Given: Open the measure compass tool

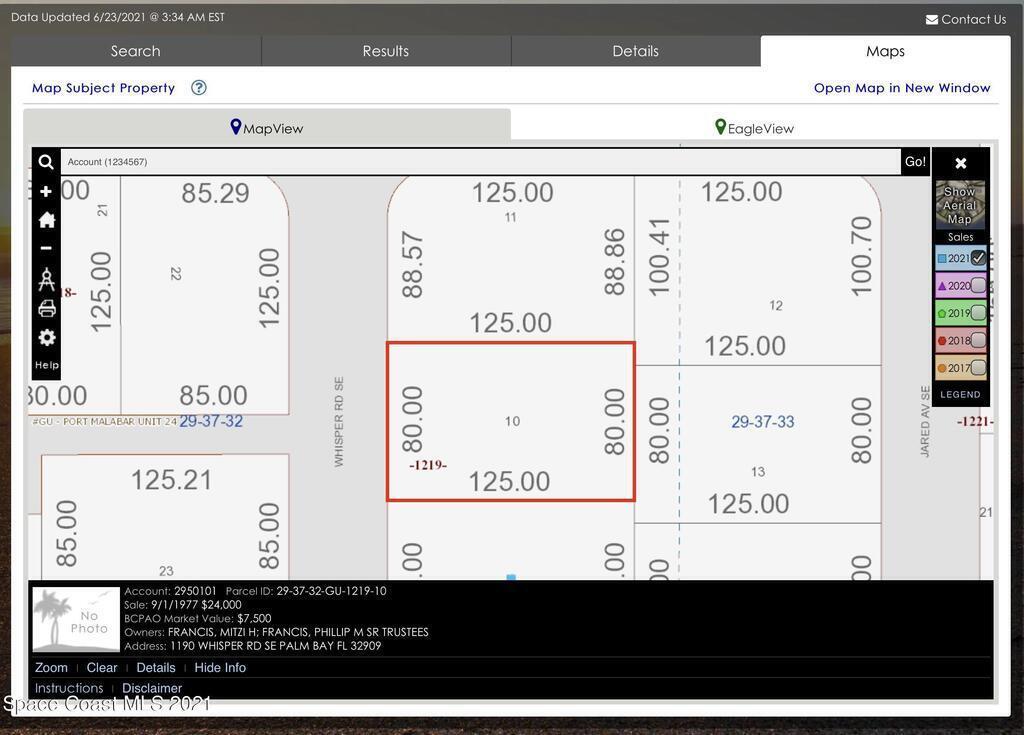Looking at the screenshot, I should click(46, 279).
